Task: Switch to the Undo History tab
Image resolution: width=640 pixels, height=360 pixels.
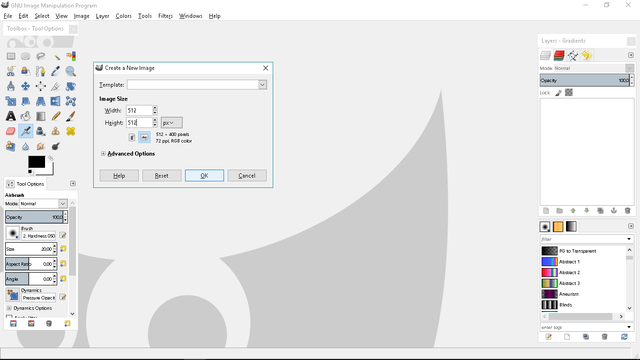Action: (x=587, y=55)
